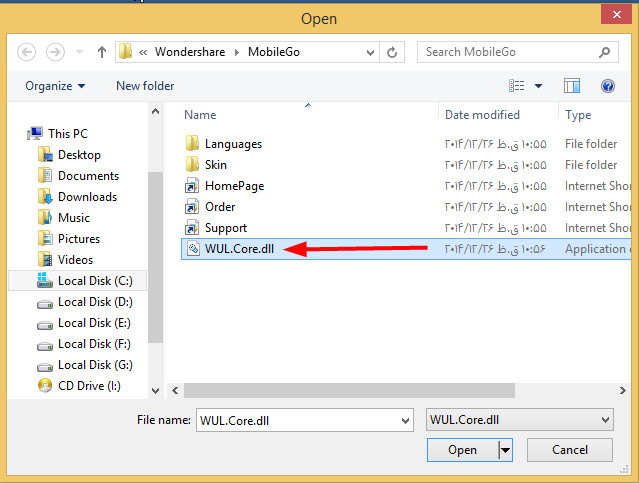Click the navigation pane vertical scrollbar thumb
639x484 pixels.
tap(155, 257)
